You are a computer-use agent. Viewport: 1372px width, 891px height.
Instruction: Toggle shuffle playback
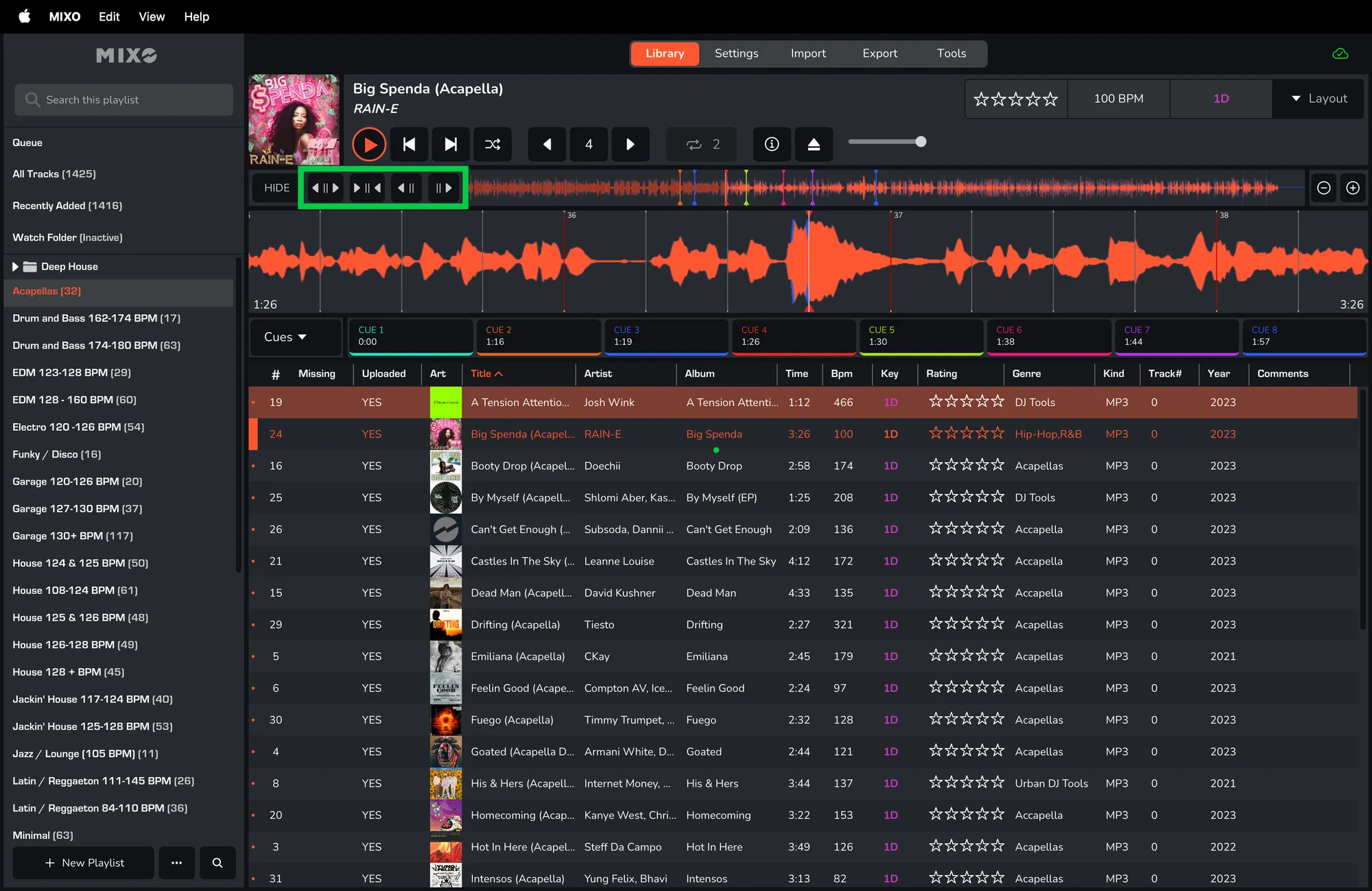[493, 144]
